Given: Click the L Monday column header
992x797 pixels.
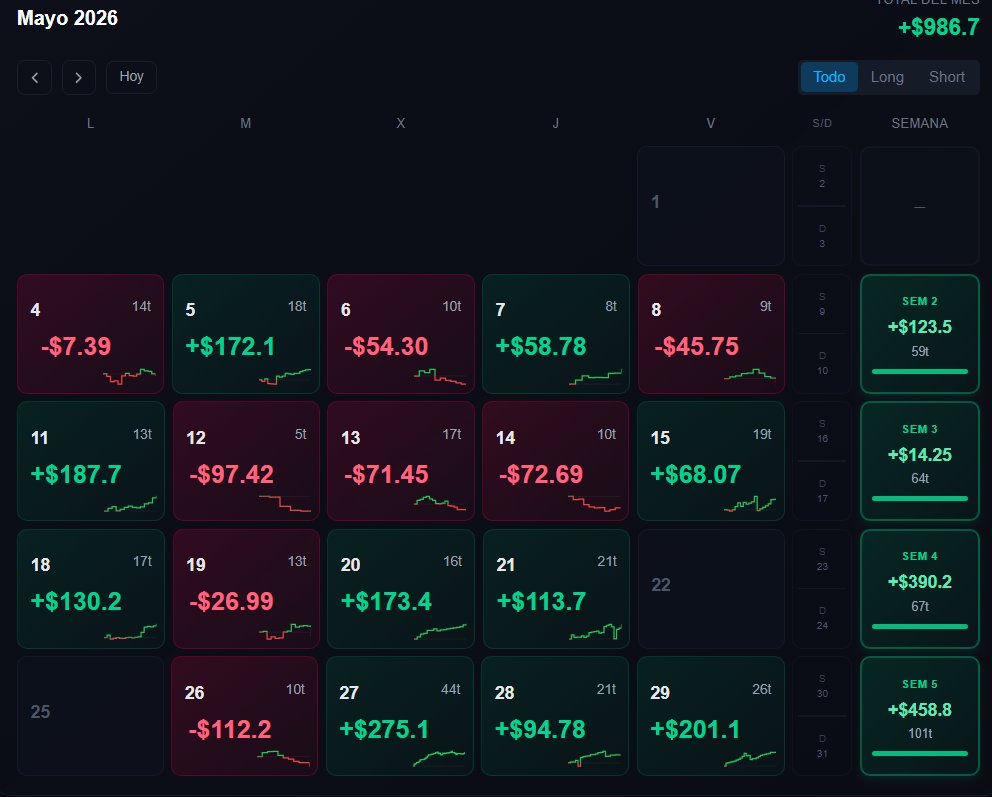Looking at the screenshot, I should tap(90, 123).
